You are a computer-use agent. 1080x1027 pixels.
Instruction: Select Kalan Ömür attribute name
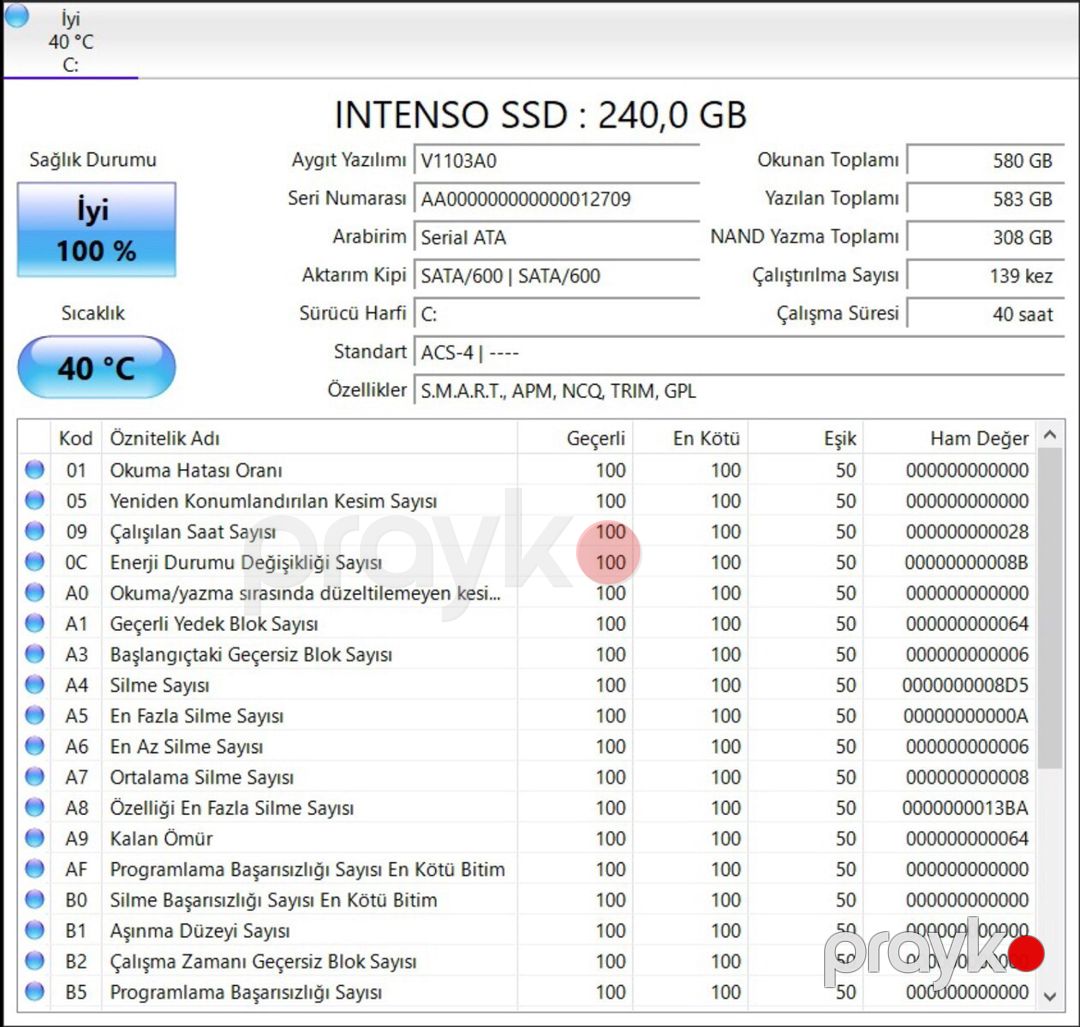point(161,838)
